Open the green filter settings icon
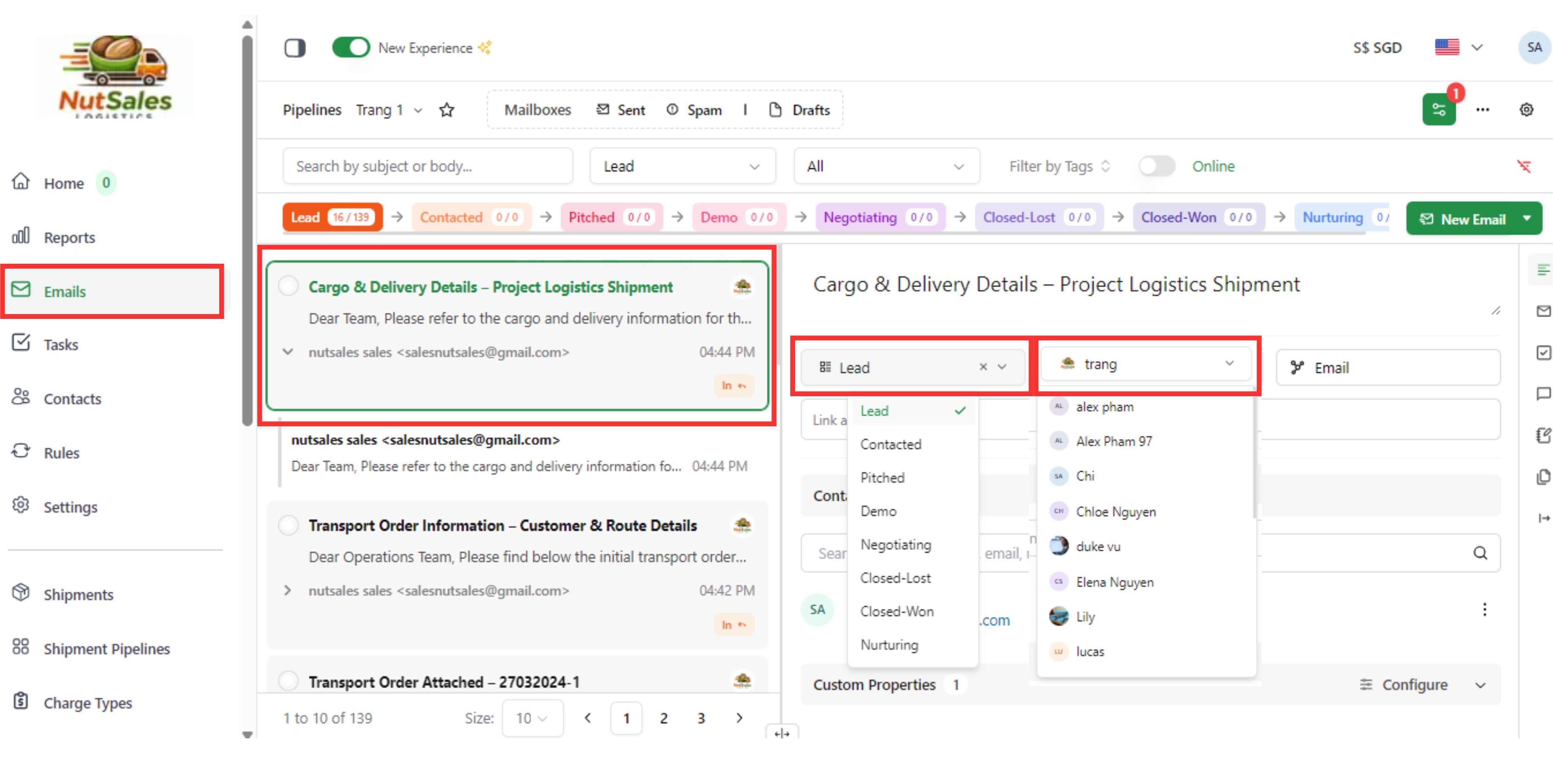This screenshot has height=784, width=1553. 1438,110
